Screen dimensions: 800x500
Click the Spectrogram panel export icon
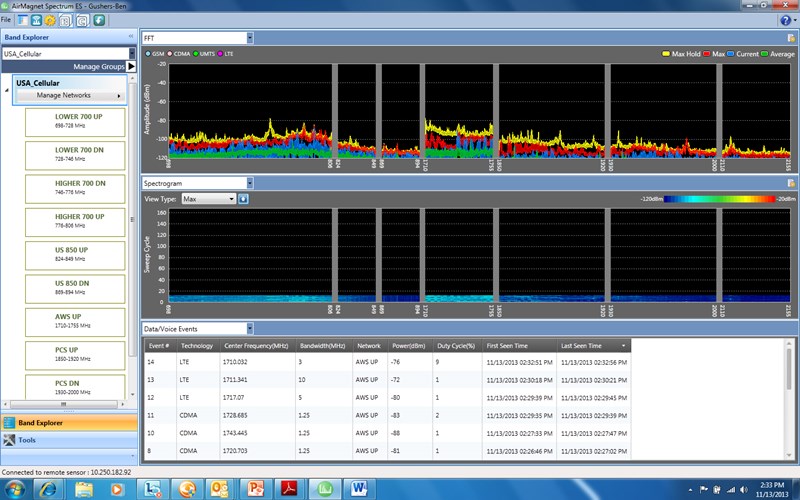click(791, 183)
